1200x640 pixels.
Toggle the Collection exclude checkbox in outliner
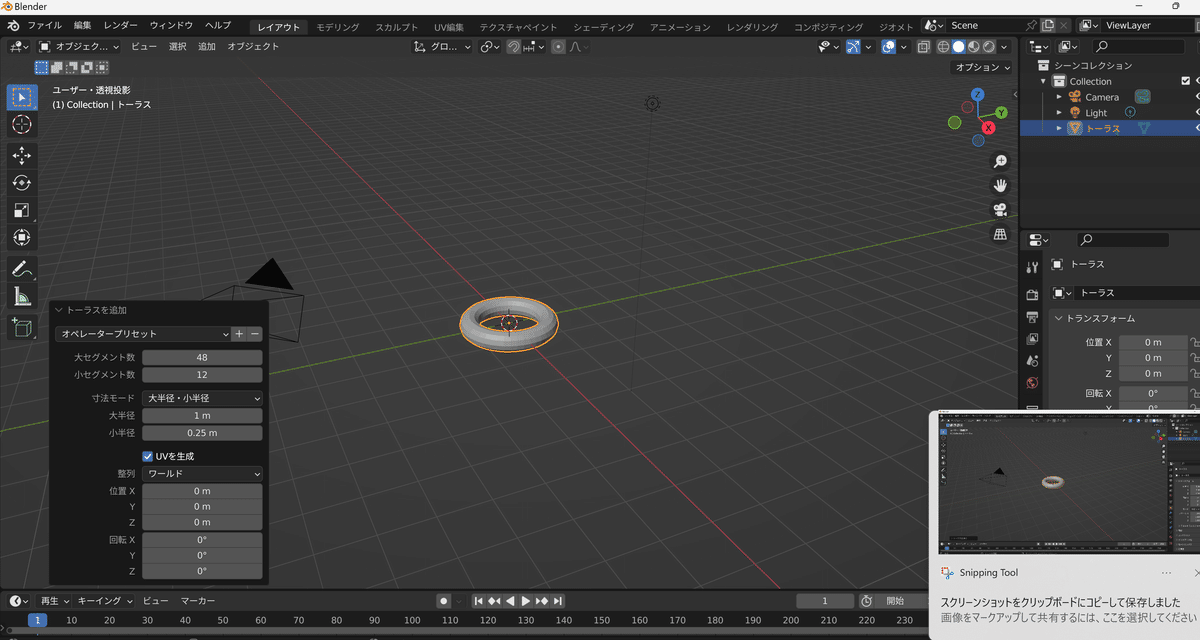(x=1186, y=81)
